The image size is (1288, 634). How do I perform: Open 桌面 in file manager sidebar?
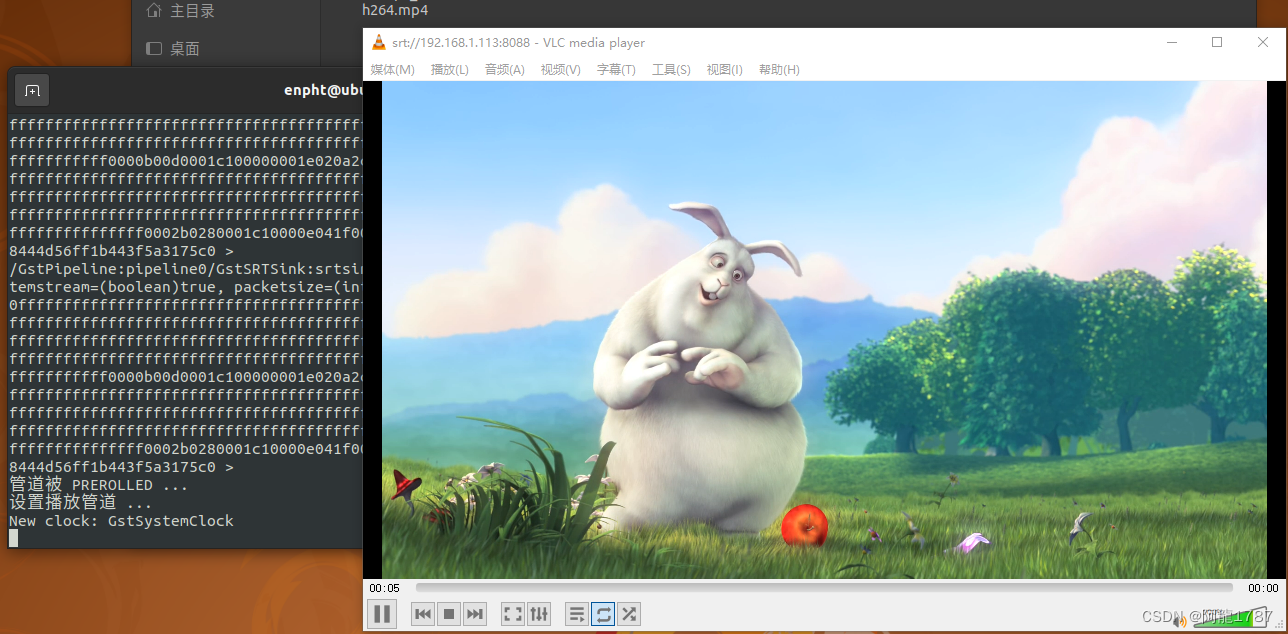click(x=173, y=48)
